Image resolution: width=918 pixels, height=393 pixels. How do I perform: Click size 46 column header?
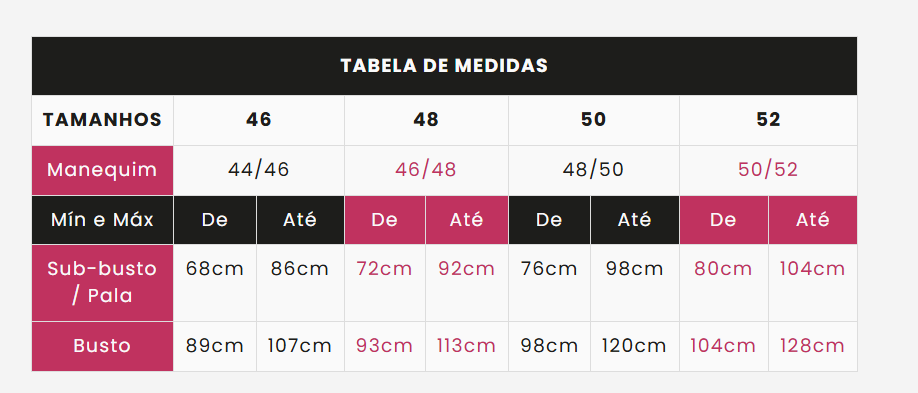[x=259, y=120]
